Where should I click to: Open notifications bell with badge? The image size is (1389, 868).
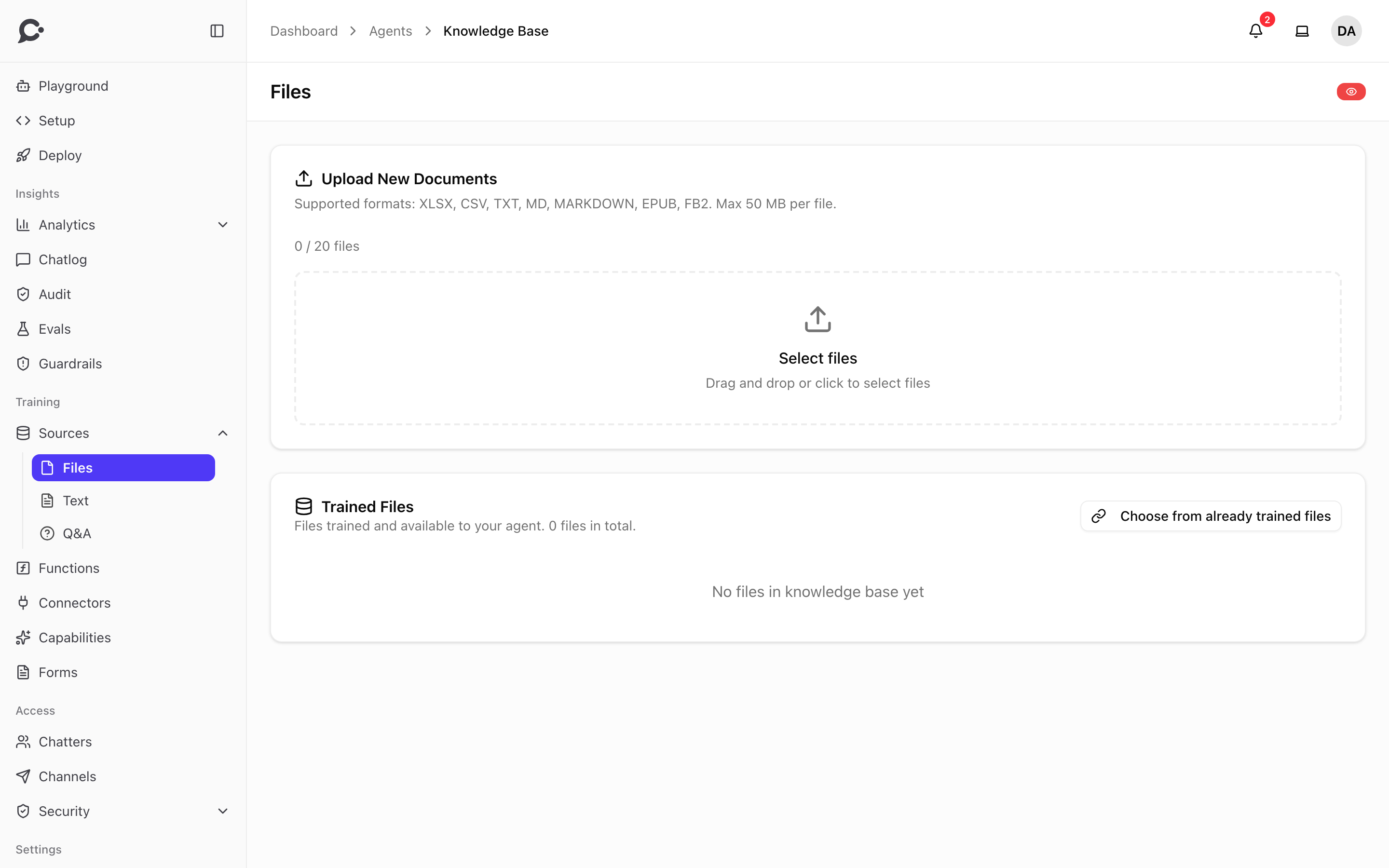[1256, 31]
